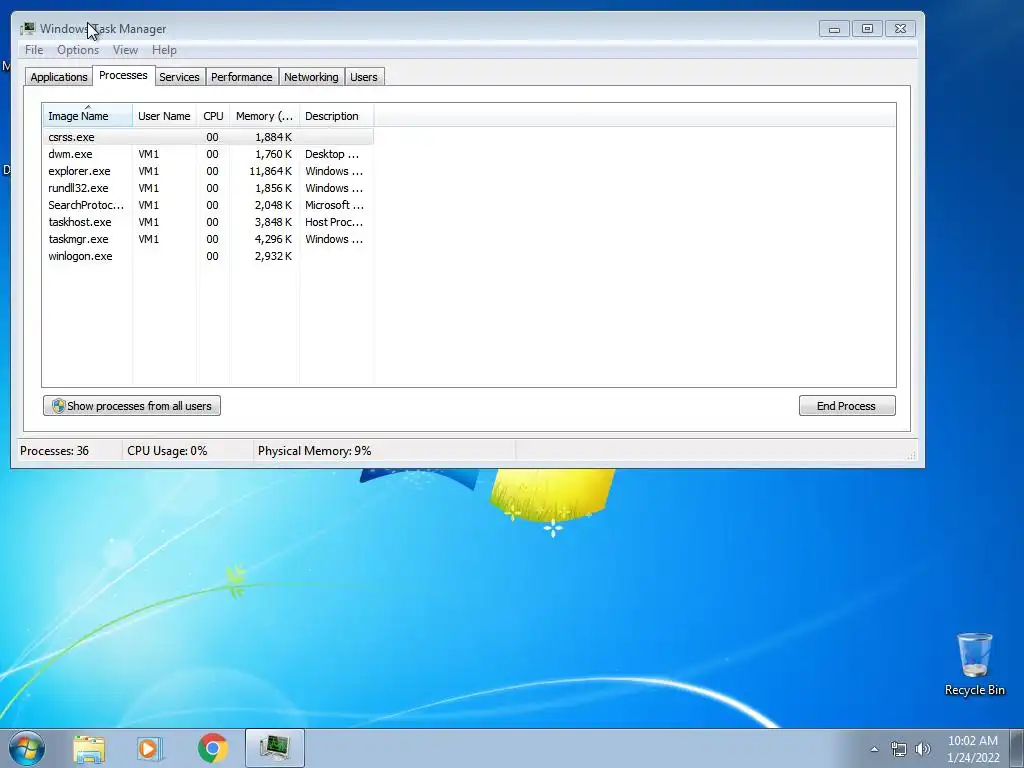Switch to the Services tab
The height and width of the screenshot is (768, 1024).
pos(180,77)
